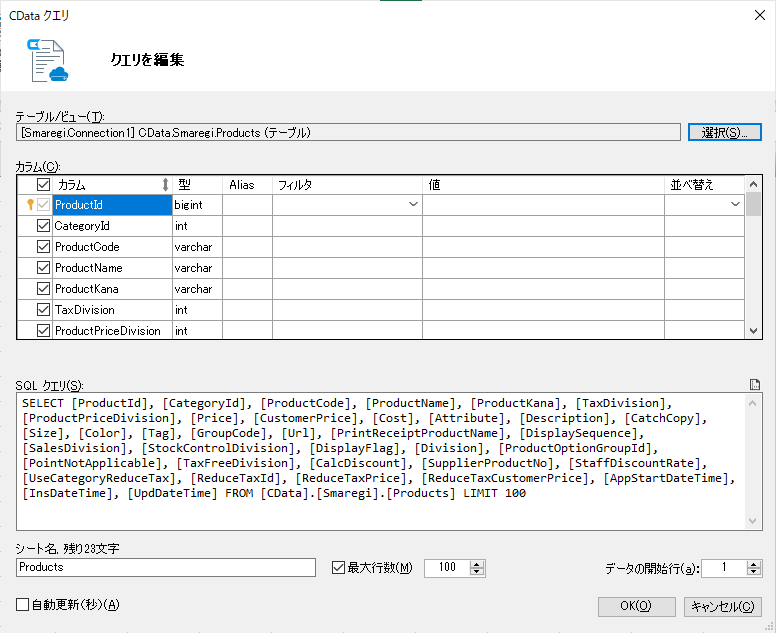This screenshot has height=633, width=776.
Task: Click the Alias column header
Action: click(x=247, y=185)
